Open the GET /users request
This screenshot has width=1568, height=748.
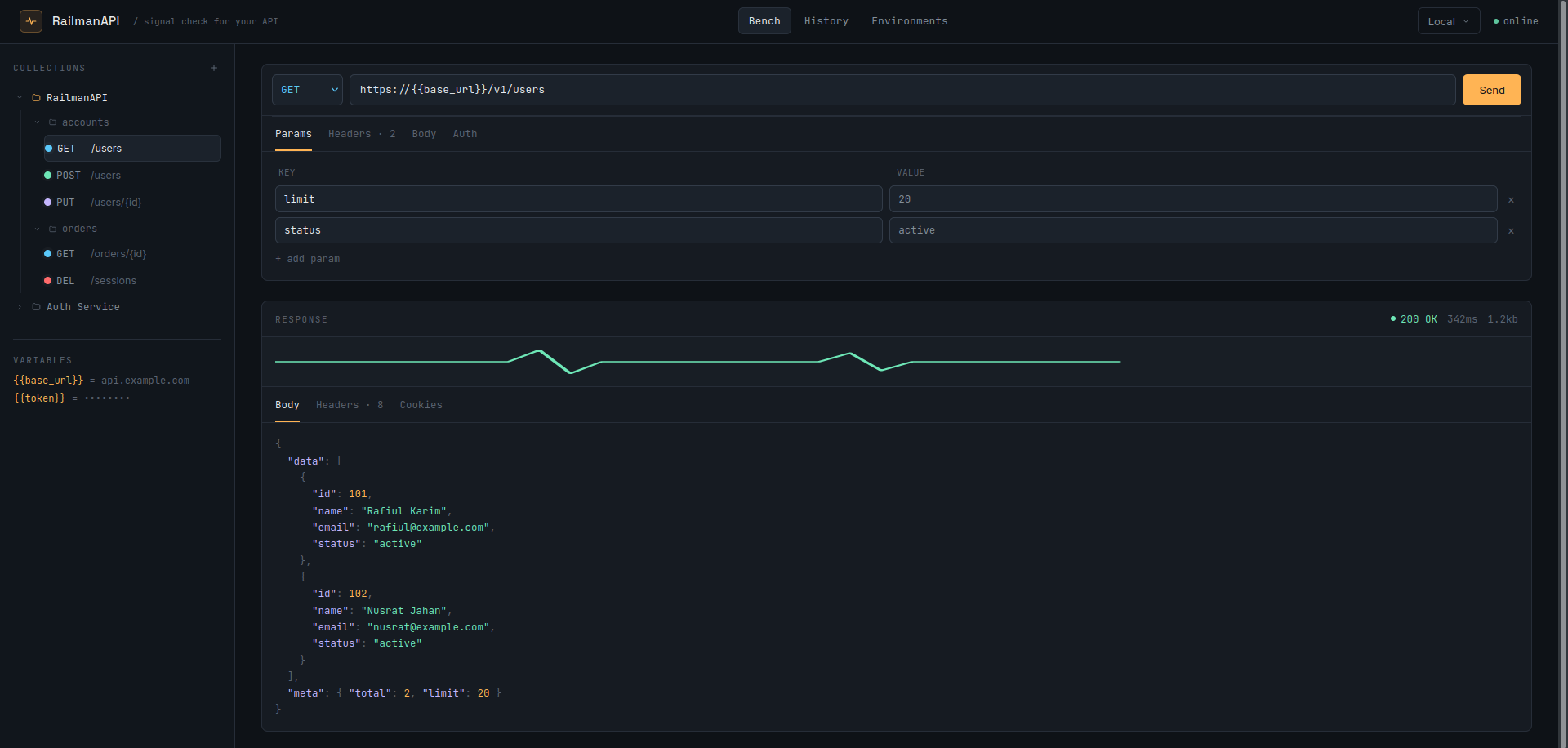click(132, 149)
